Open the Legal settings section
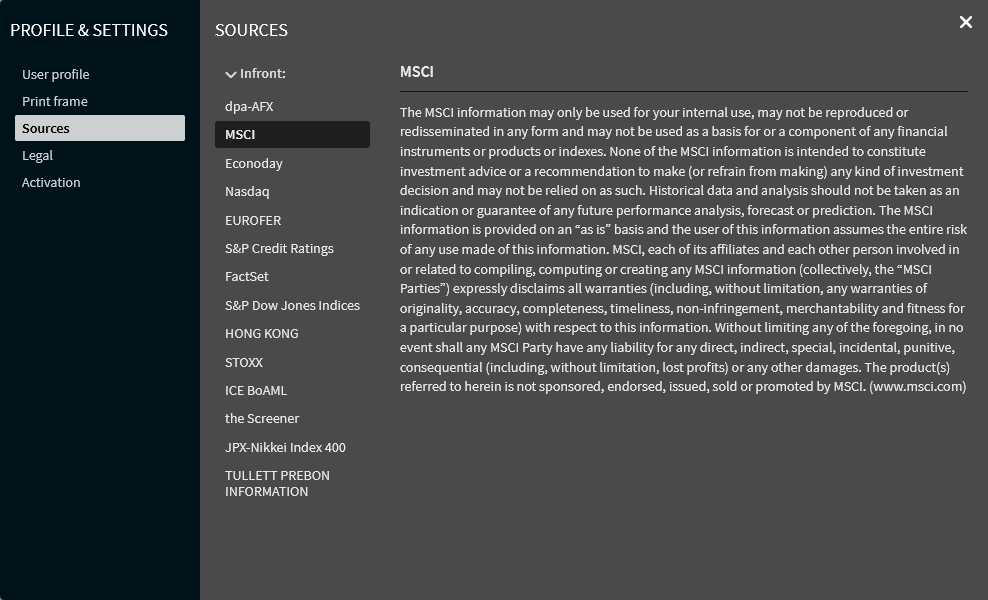This screenshot has height=600, width=988. (x=38, y=155)
